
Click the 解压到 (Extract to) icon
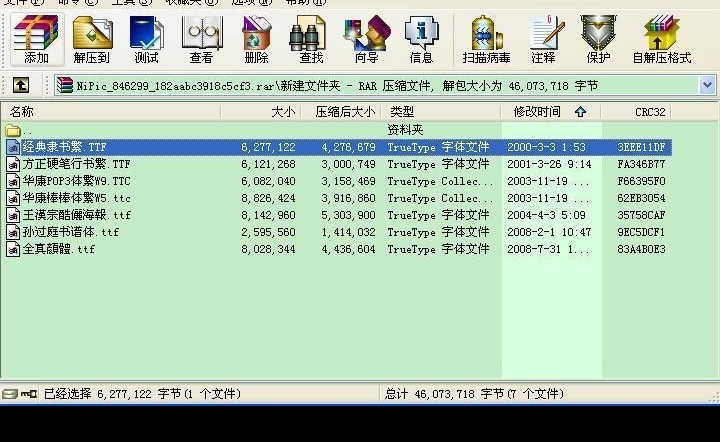(x=92, y=39)
